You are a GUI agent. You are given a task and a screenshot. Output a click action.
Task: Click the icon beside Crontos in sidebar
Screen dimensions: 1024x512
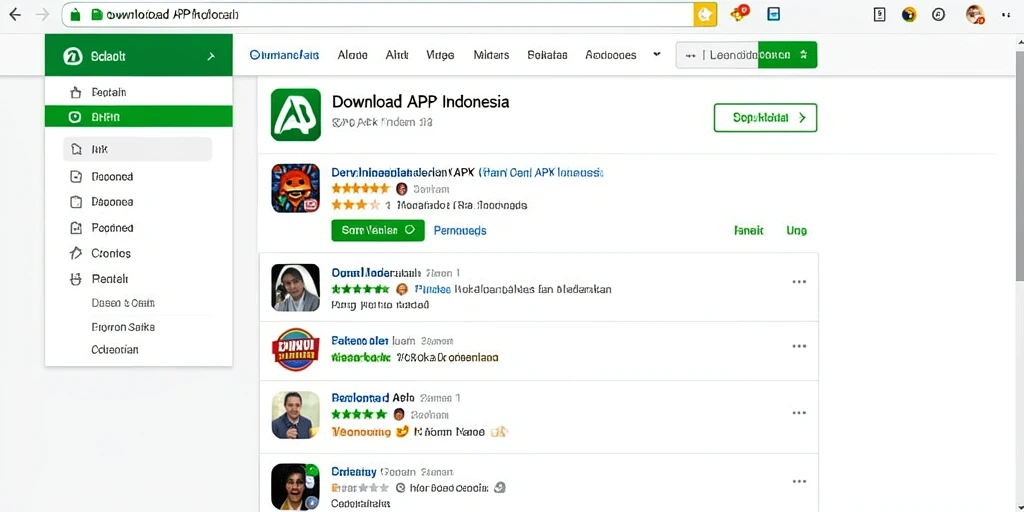pos(76,253)
